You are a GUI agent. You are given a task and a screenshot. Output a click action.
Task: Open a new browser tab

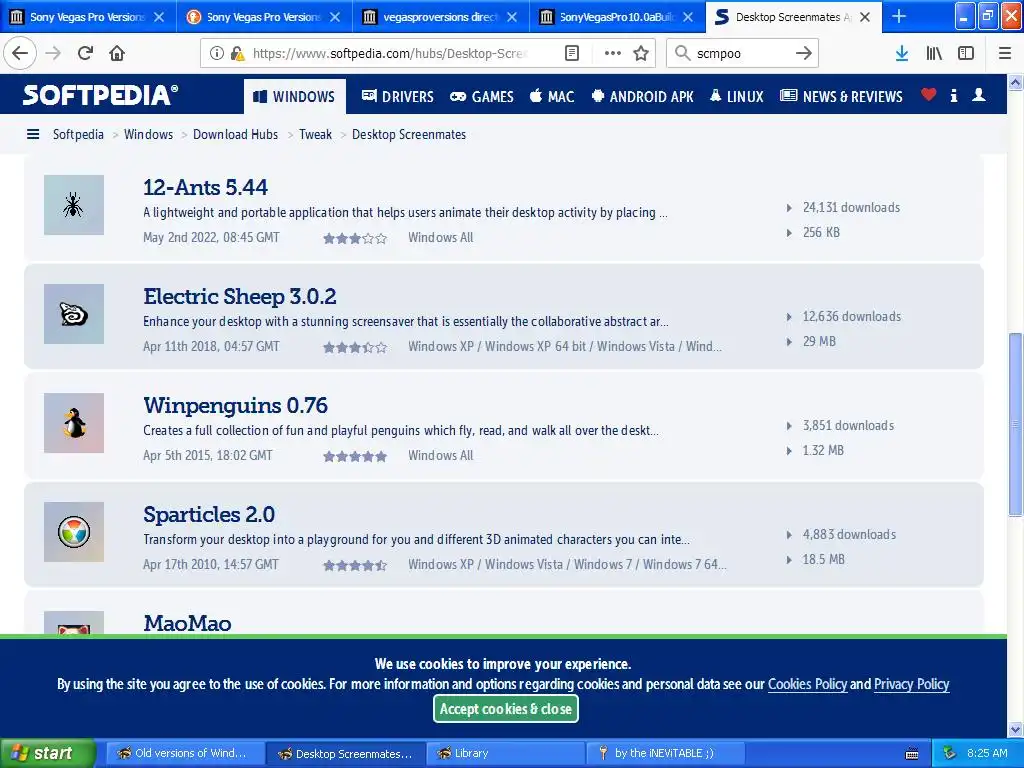pos(899,16)
